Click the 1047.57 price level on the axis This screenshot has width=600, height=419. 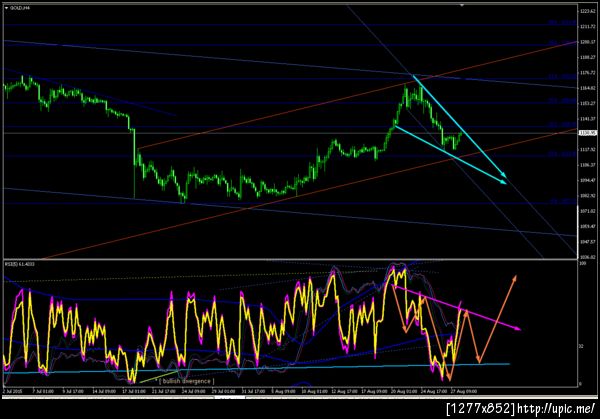(587, 242)
